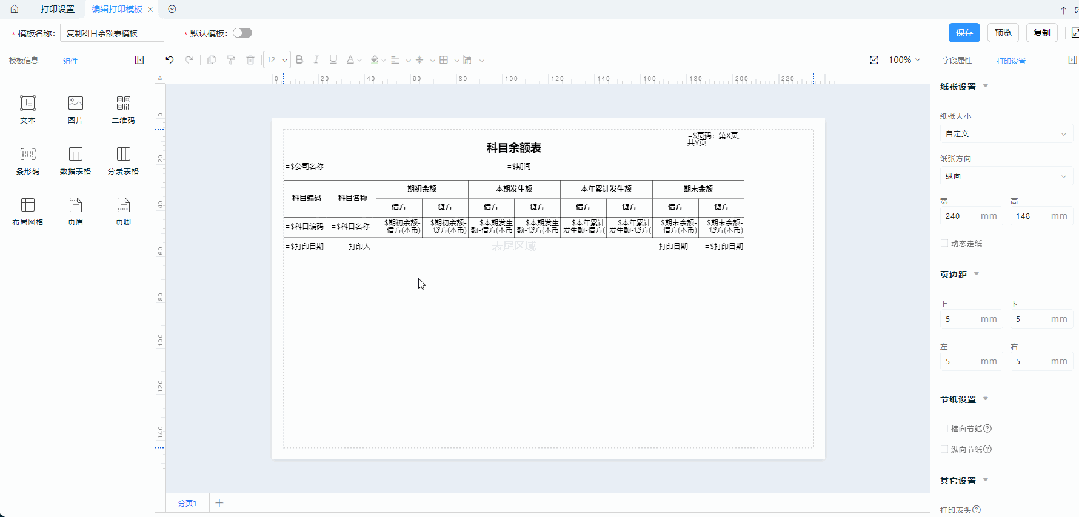Toggle bold text formatting
Screen dimensions: 1079x517
[x=299, y=60]
